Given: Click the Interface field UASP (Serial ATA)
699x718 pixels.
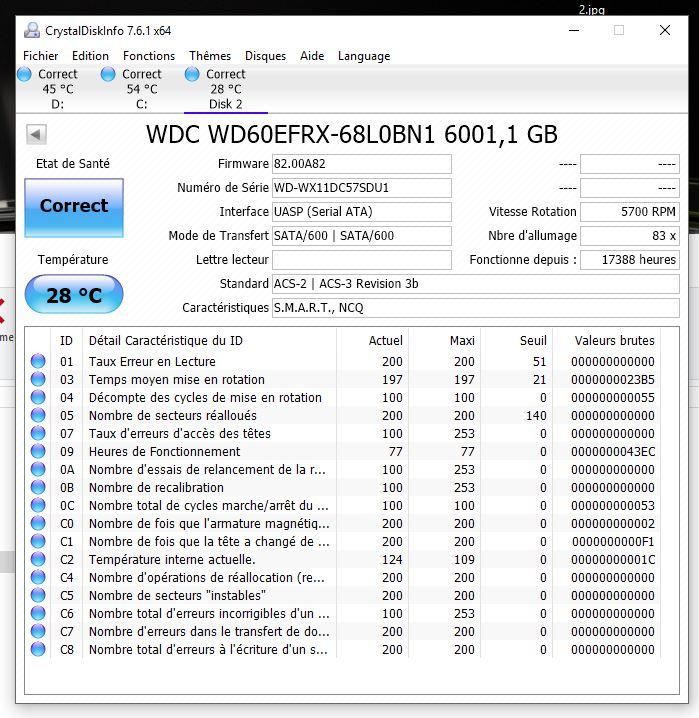Looking at the screenshot, I should [x=362, y=212].
